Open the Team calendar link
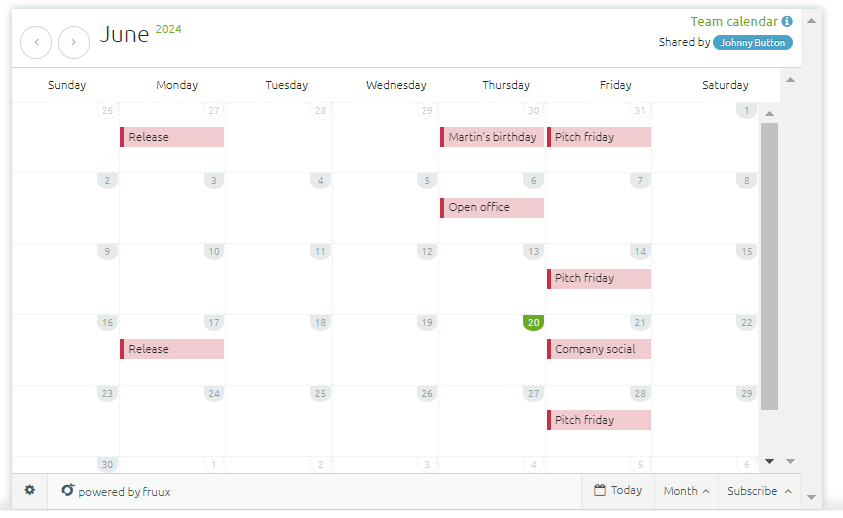This screenshot has height=518, width=843. pos(733,21)
